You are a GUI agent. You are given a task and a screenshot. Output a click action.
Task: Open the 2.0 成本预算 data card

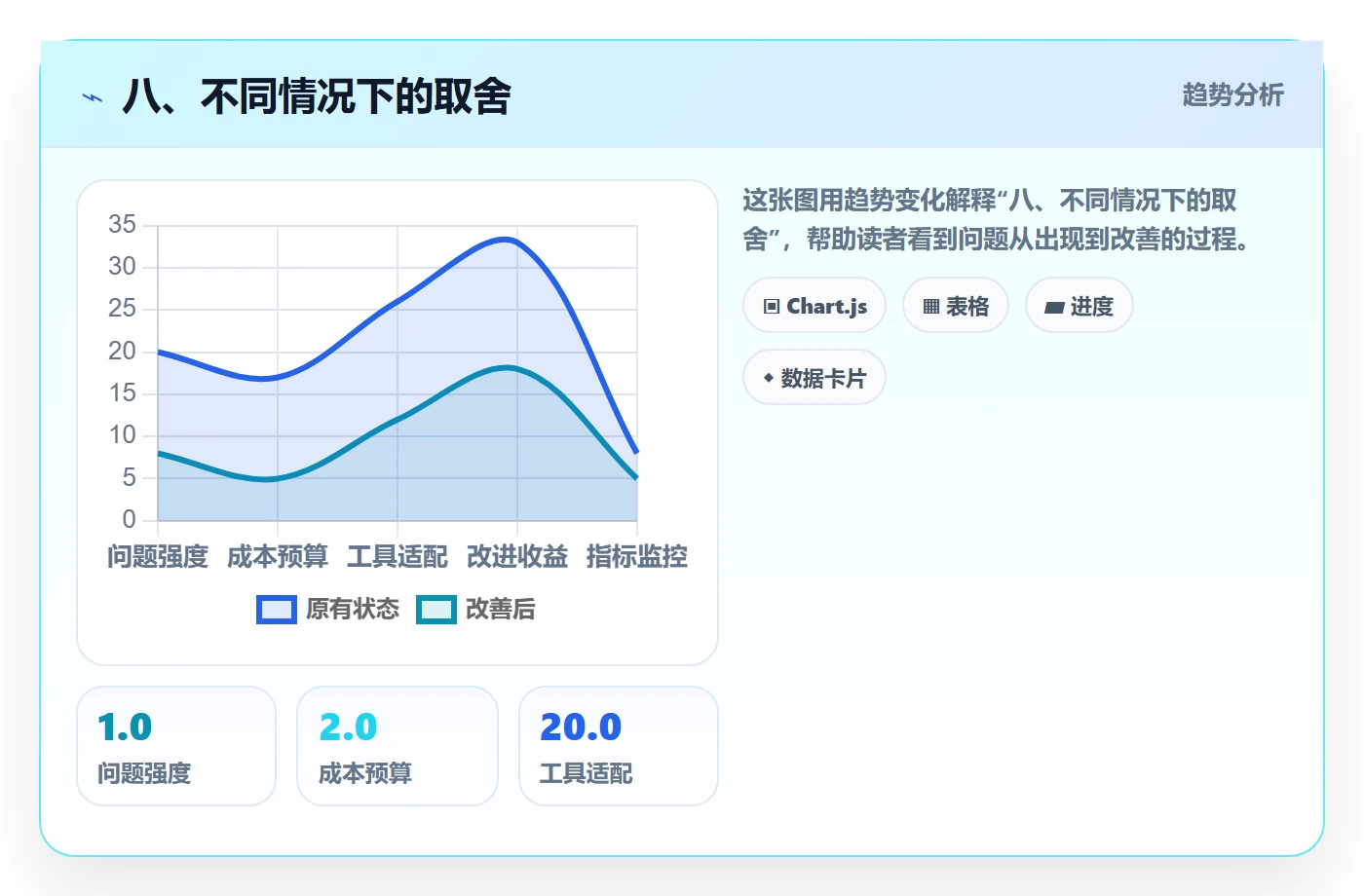click(398, 746)
